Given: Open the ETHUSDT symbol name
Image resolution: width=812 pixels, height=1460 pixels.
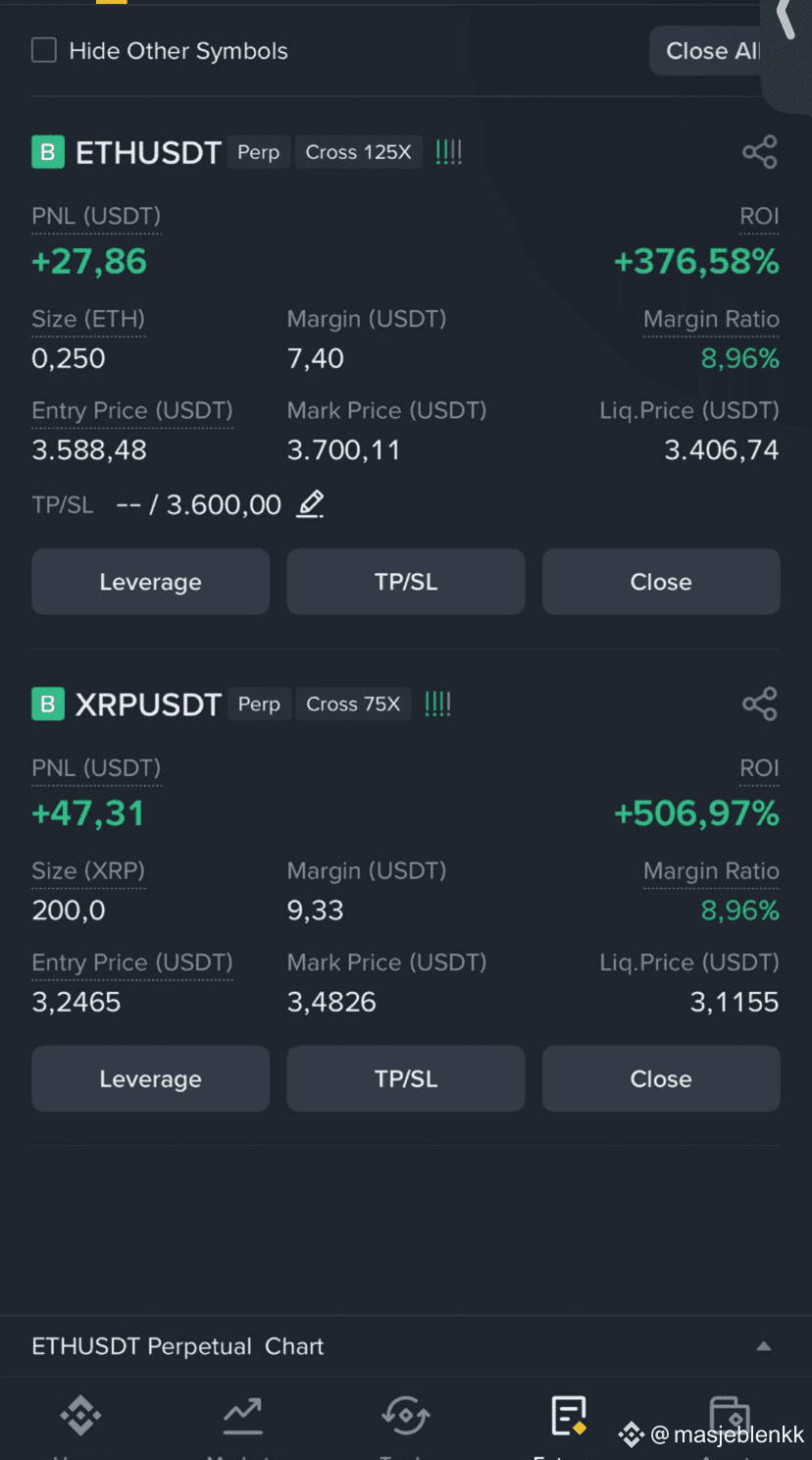Looking at the screenshot, I should (x=148, y=152).
